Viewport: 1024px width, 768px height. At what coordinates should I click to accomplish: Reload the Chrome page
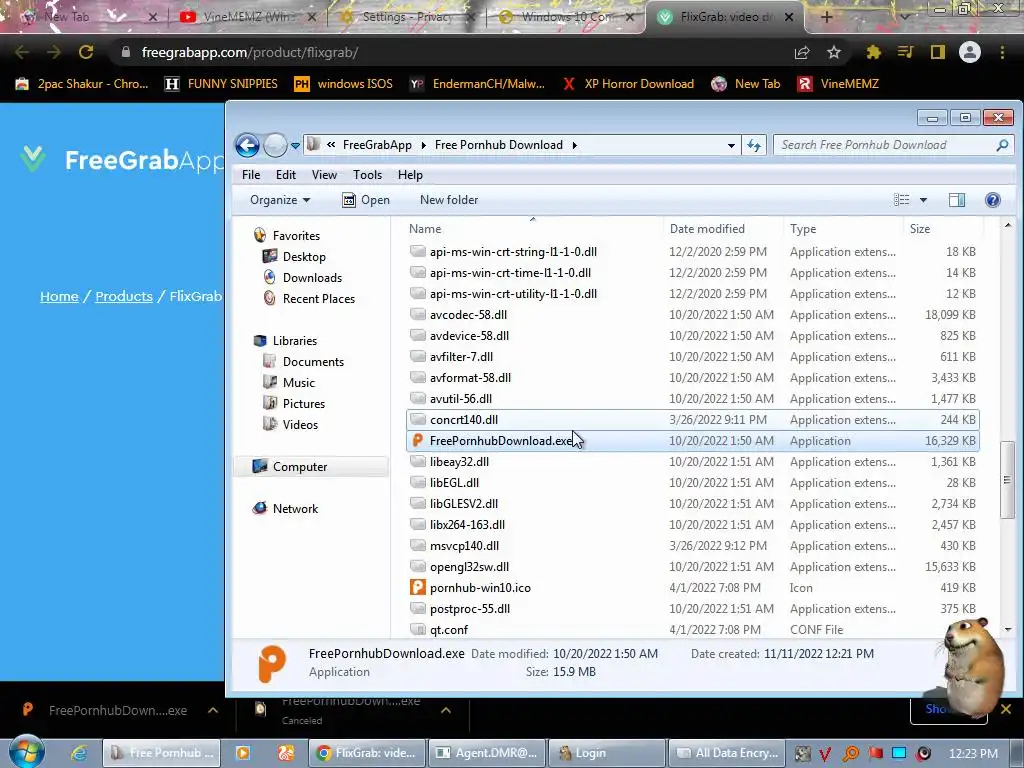[x=86, y=52]
